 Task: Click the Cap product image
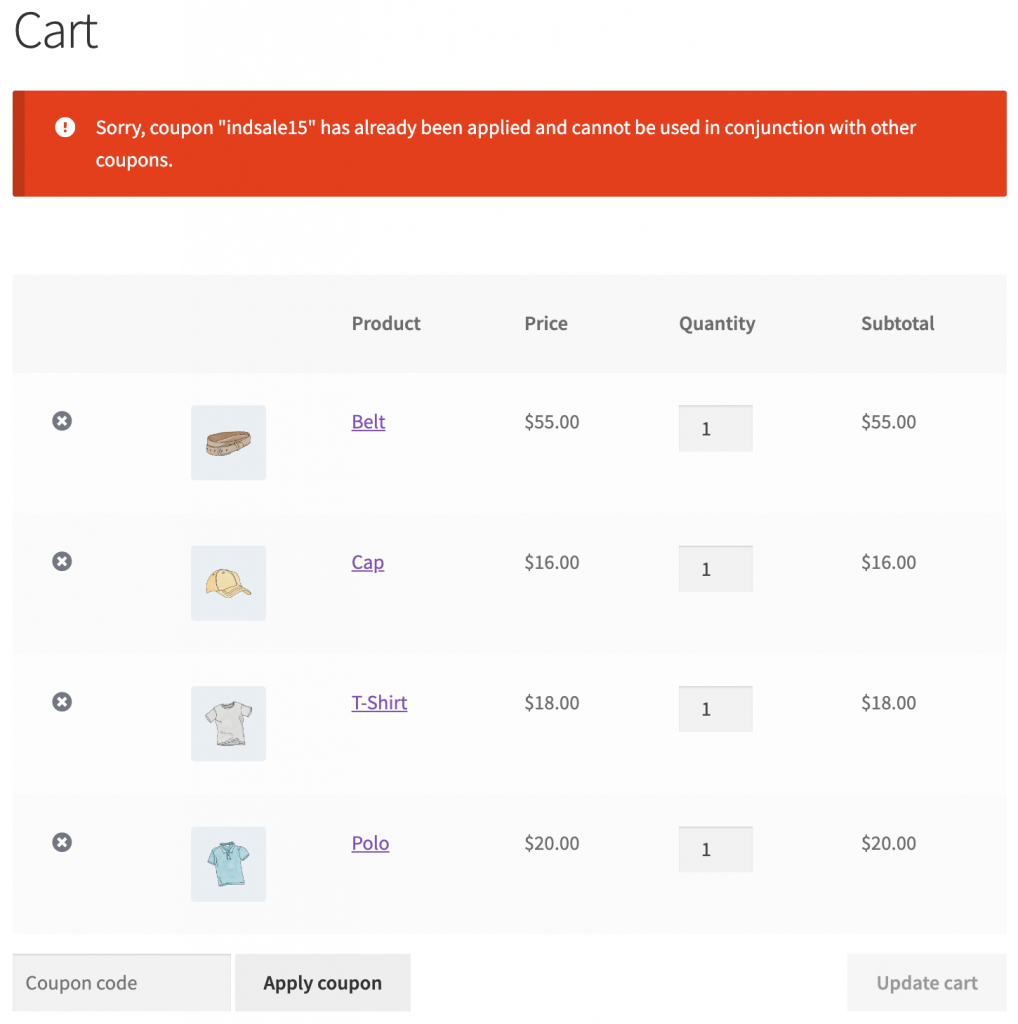click(228, 583)
